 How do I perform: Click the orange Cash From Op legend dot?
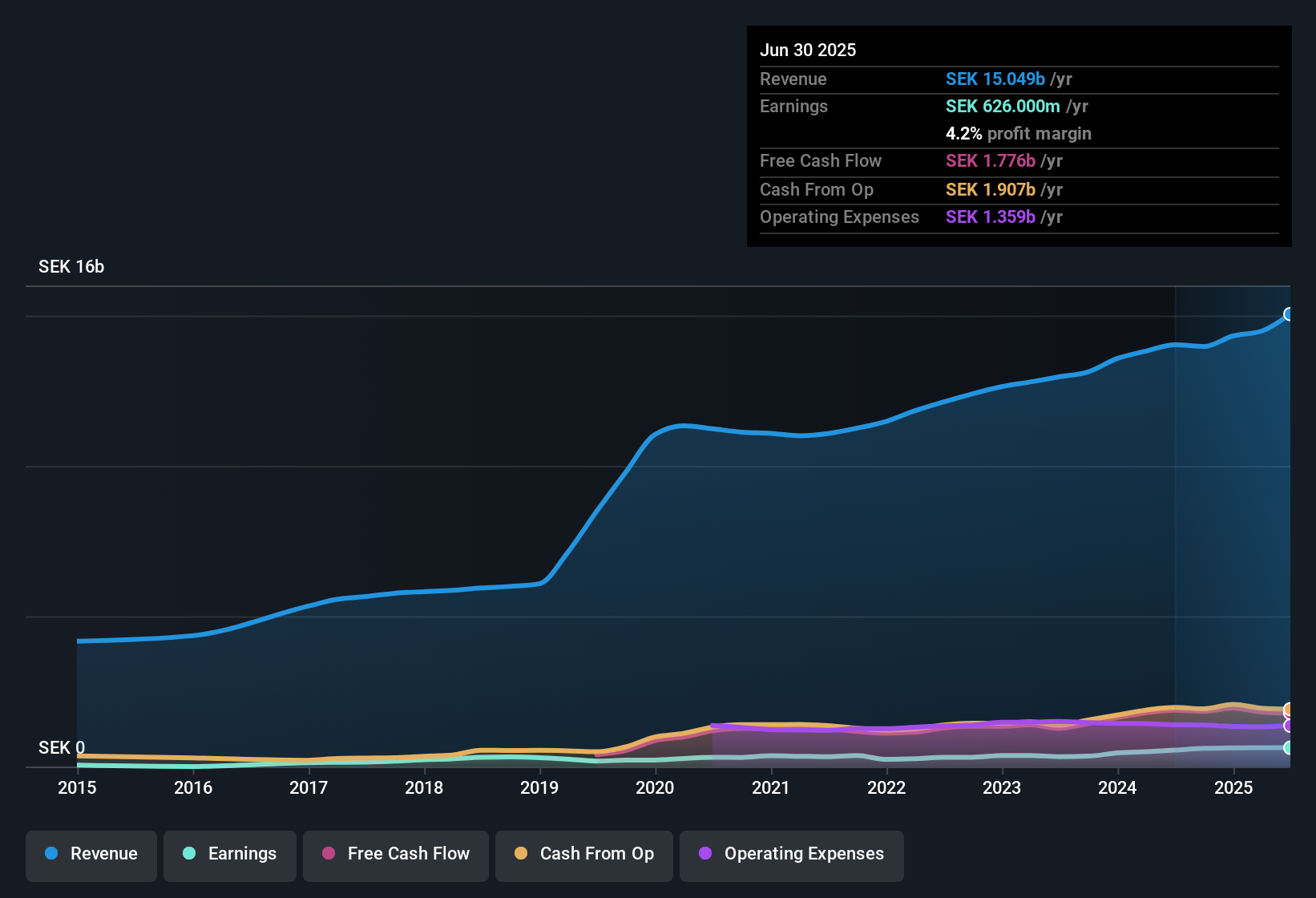(521, 854)
